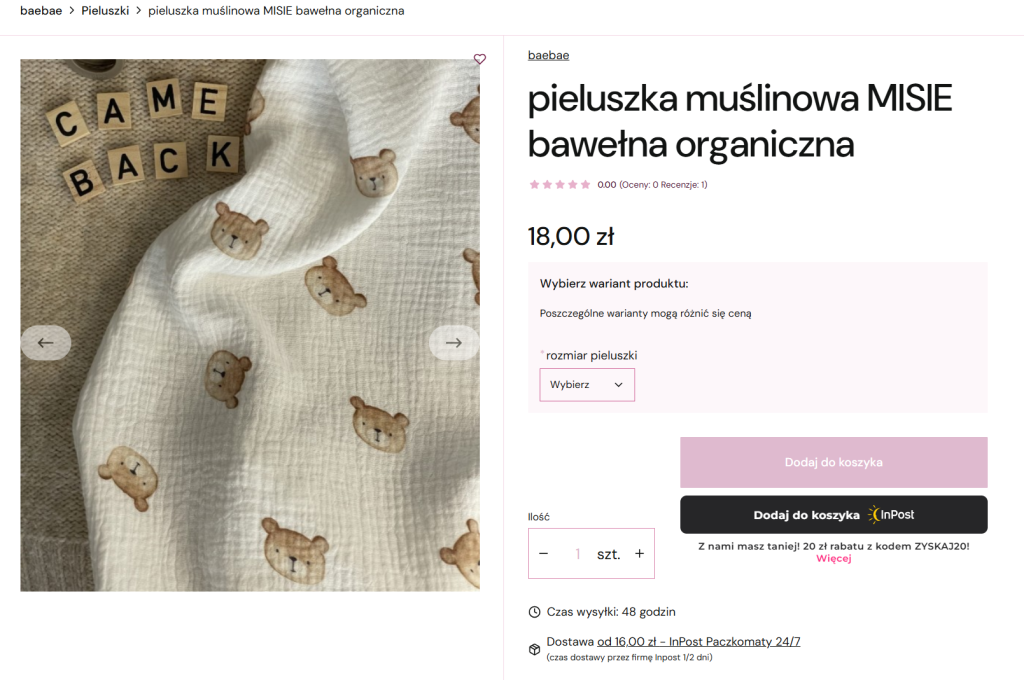Open the Więcej discount link
Image resolution: width=1024 pixels, height=680 pixels.
pos(833,558)
